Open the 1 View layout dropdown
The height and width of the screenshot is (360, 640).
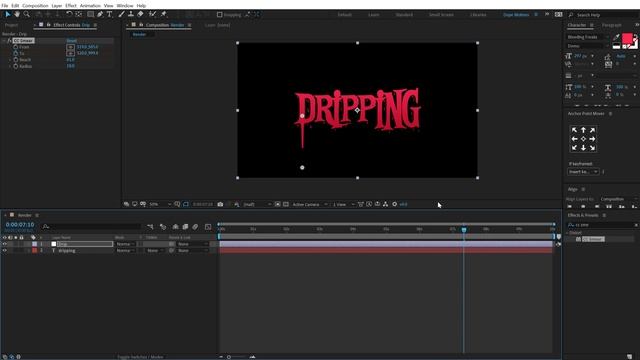(343, 204)
